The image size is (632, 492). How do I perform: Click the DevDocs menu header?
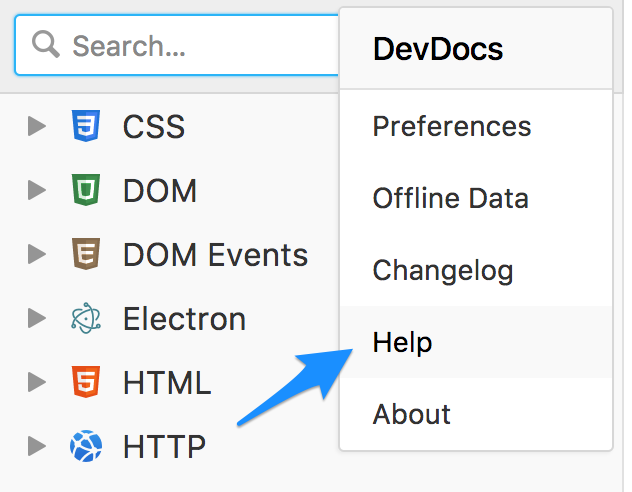coord(438,49)
